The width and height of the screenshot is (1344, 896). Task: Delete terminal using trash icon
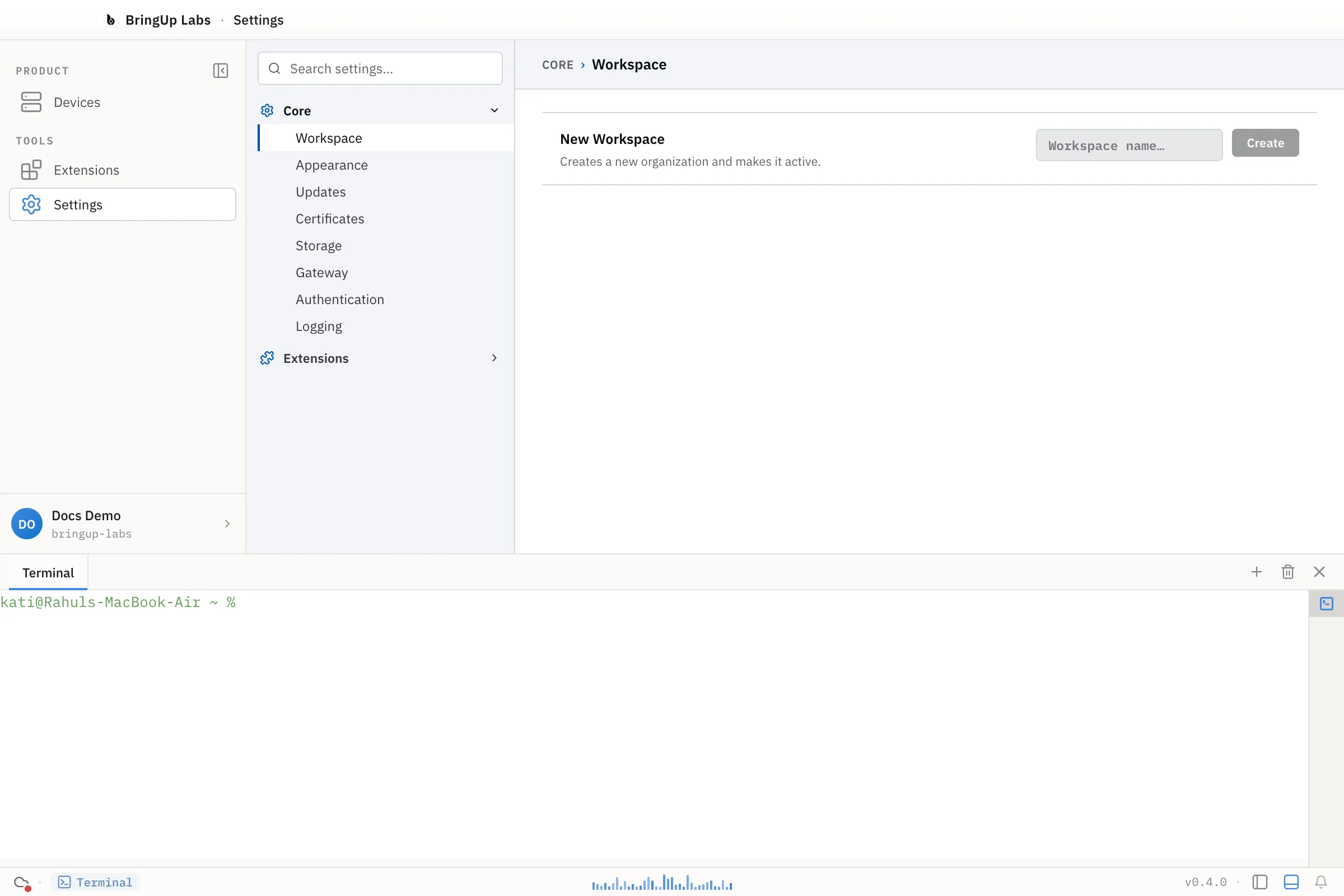click(1287, 572)
